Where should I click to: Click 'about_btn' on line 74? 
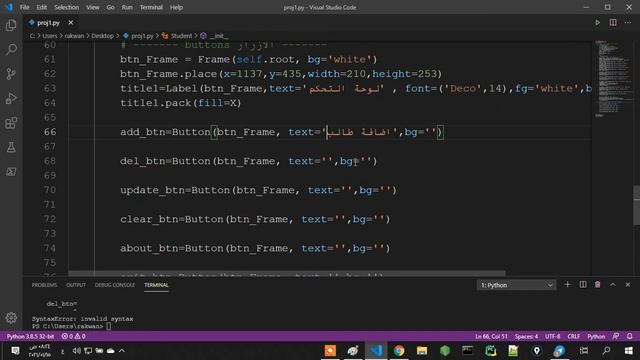(149, 248)
